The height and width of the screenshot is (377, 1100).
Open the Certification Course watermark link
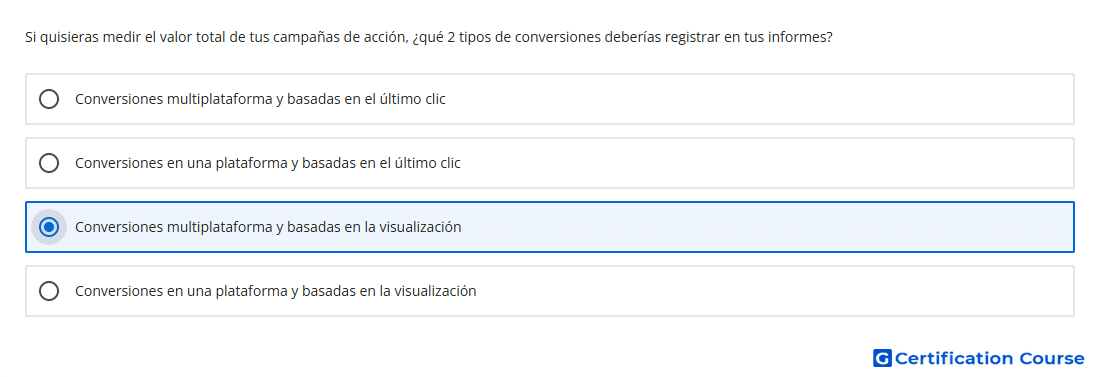click(x=979, y=358)
